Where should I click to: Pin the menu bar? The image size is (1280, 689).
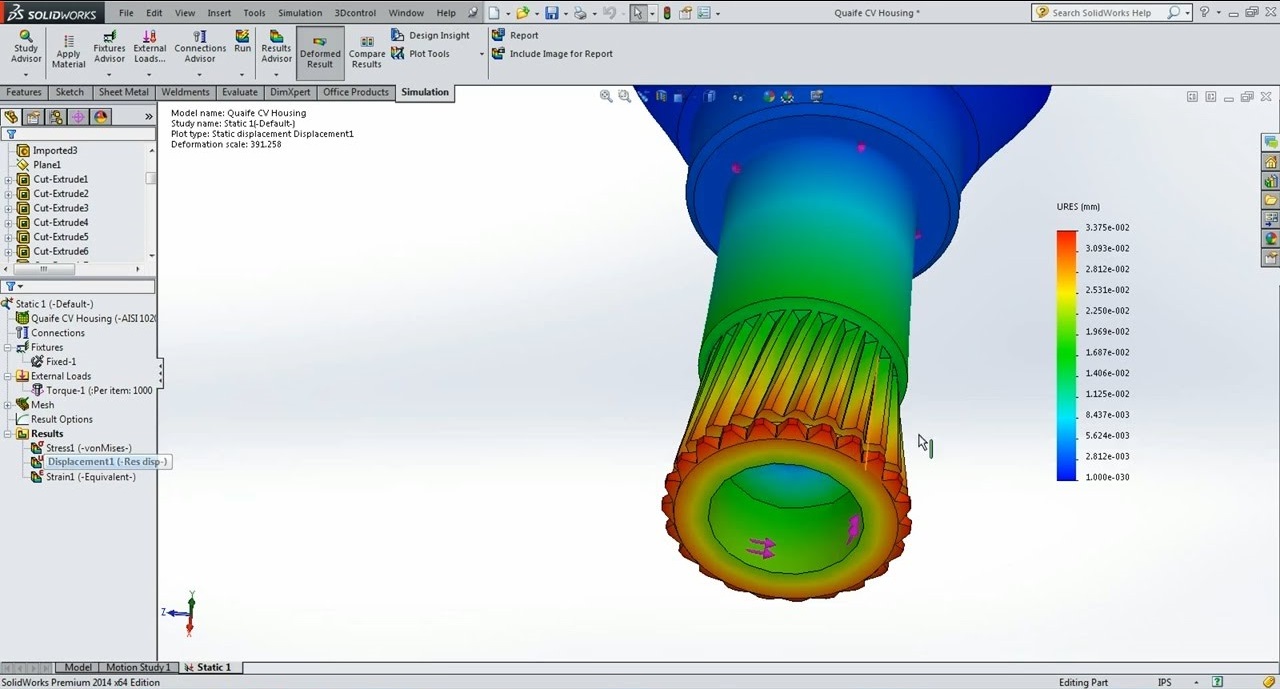point(472,13)
